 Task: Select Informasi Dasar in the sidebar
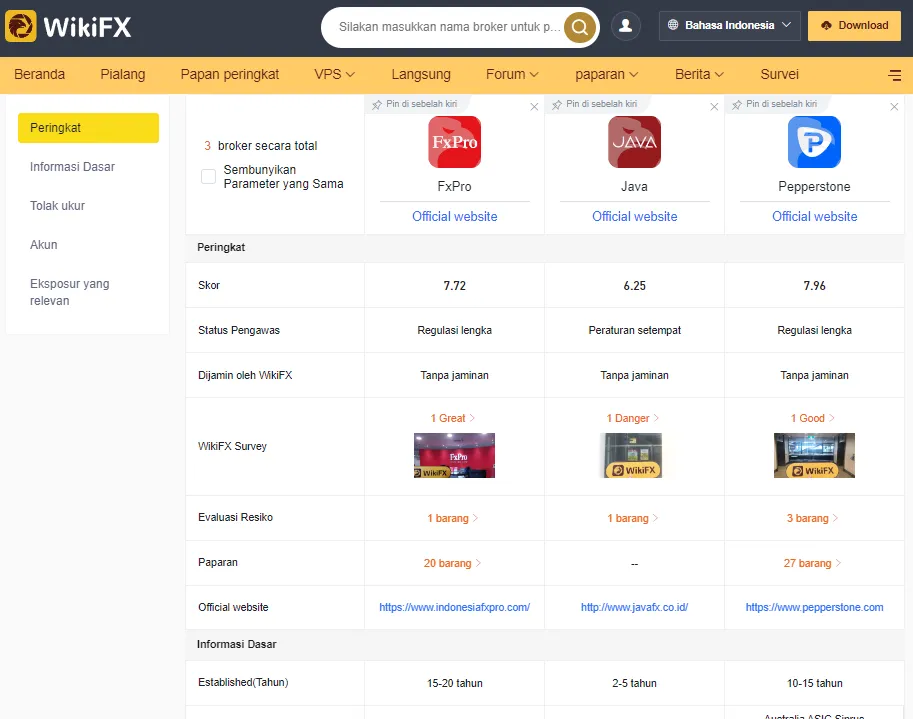72,167
